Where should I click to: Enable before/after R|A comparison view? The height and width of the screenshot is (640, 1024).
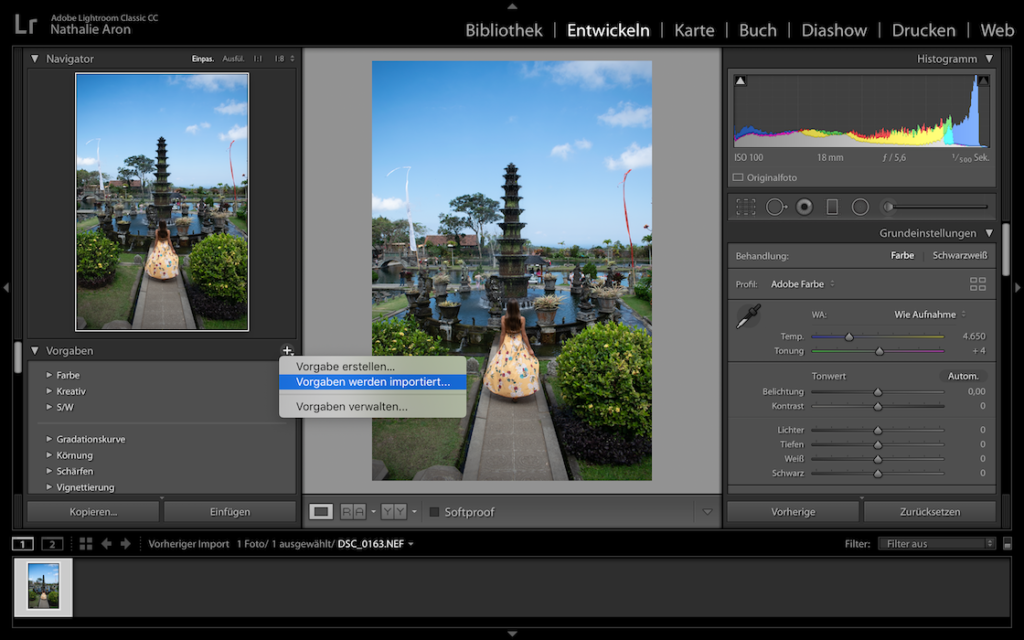(x=353, y=511)
